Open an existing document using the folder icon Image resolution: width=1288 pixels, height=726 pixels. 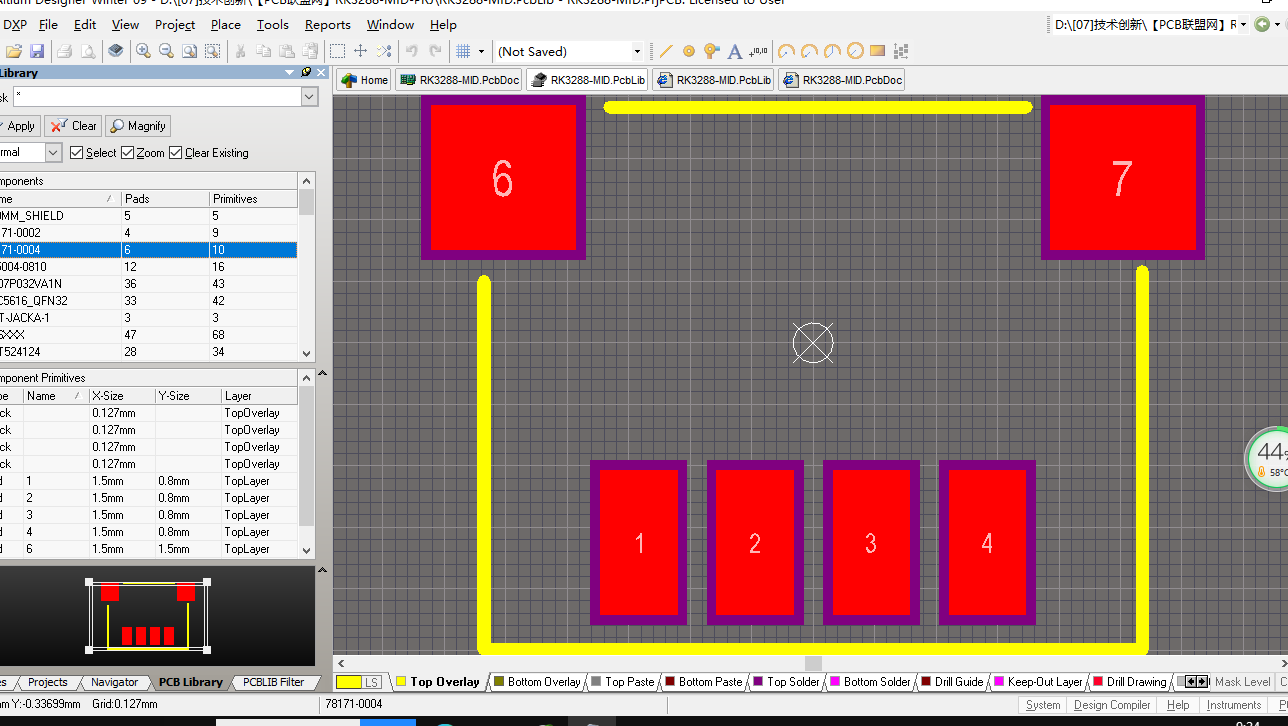14,51
